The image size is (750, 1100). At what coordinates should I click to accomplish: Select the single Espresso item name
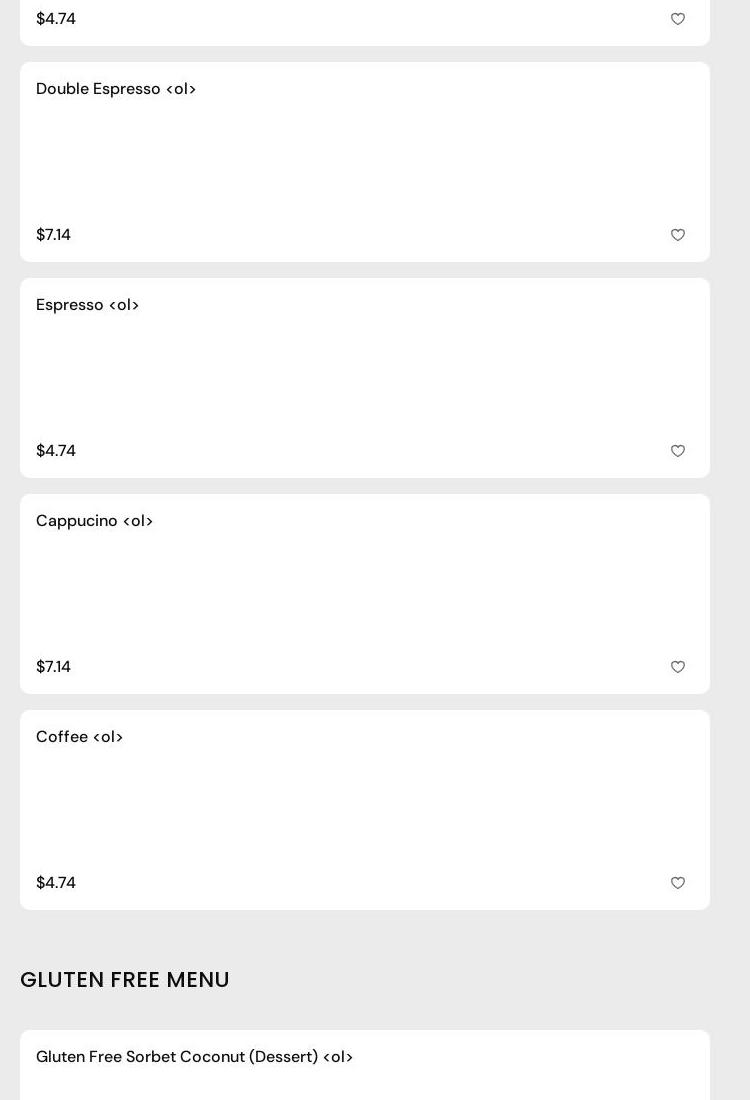(87, 305)
